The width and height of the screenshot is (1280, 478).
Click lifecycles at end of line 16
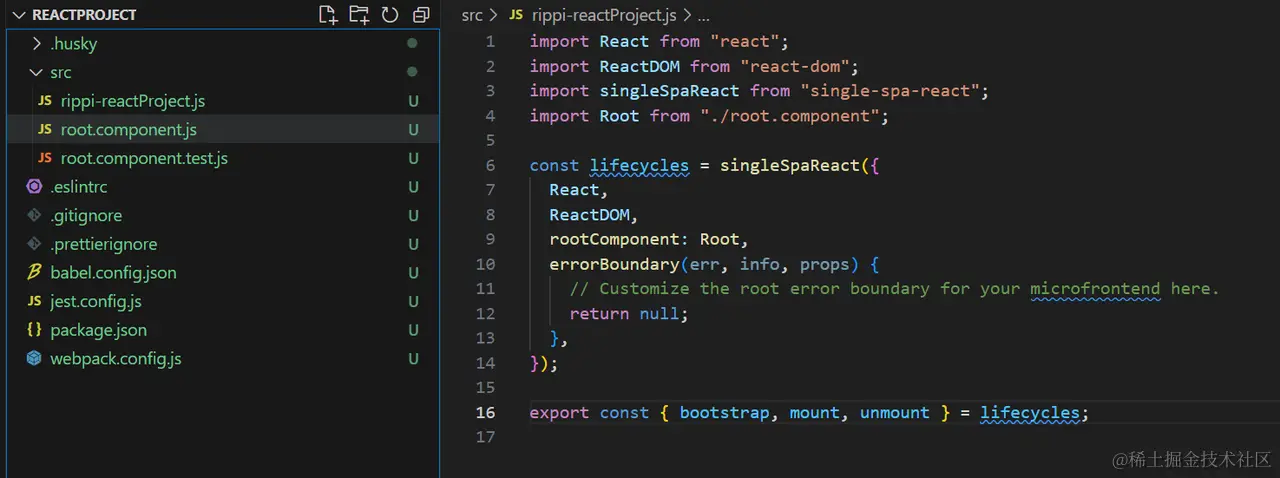pyautogui.click(x=1029, y=412)
